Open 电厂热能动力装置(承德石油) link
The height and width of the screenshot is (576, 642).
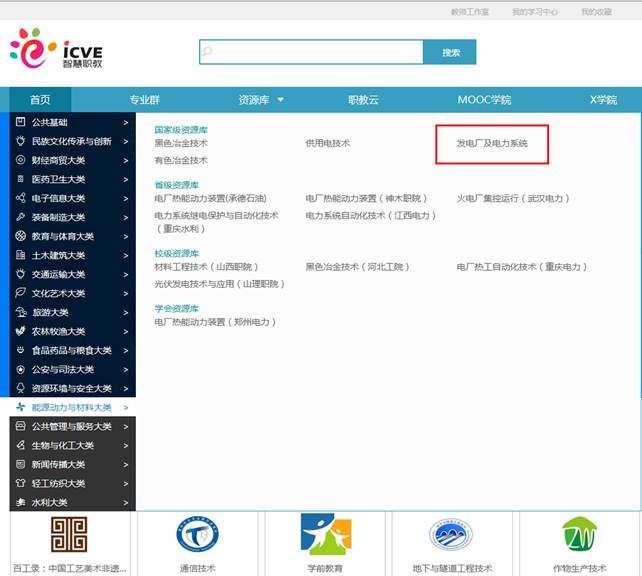(x=210, y=199)
